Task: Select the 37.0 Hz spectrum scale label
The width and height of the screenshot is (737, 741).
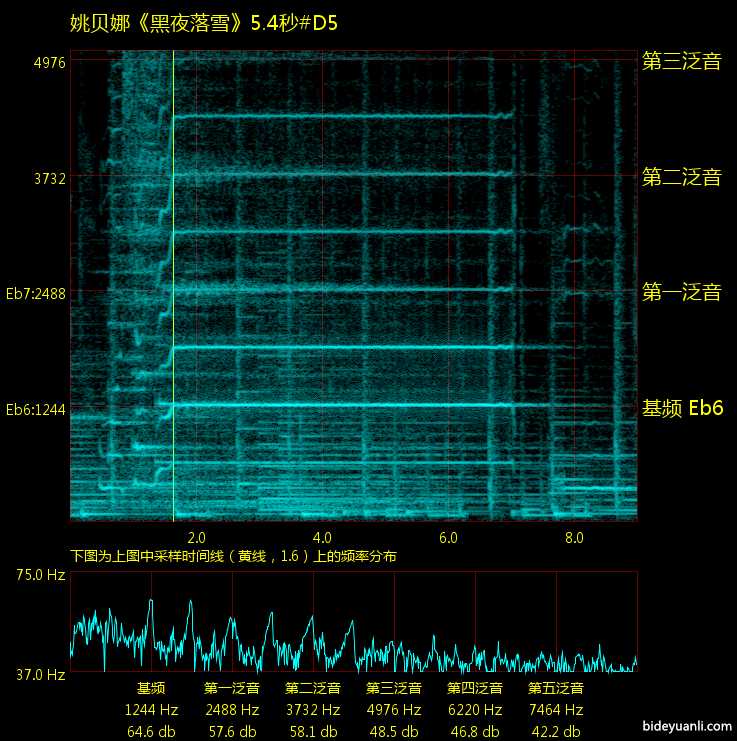Action: [40, 675]
